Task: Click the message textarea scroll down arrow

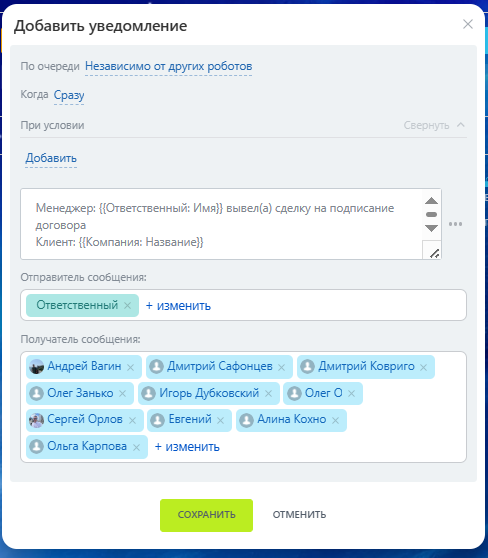Action: 431,228
